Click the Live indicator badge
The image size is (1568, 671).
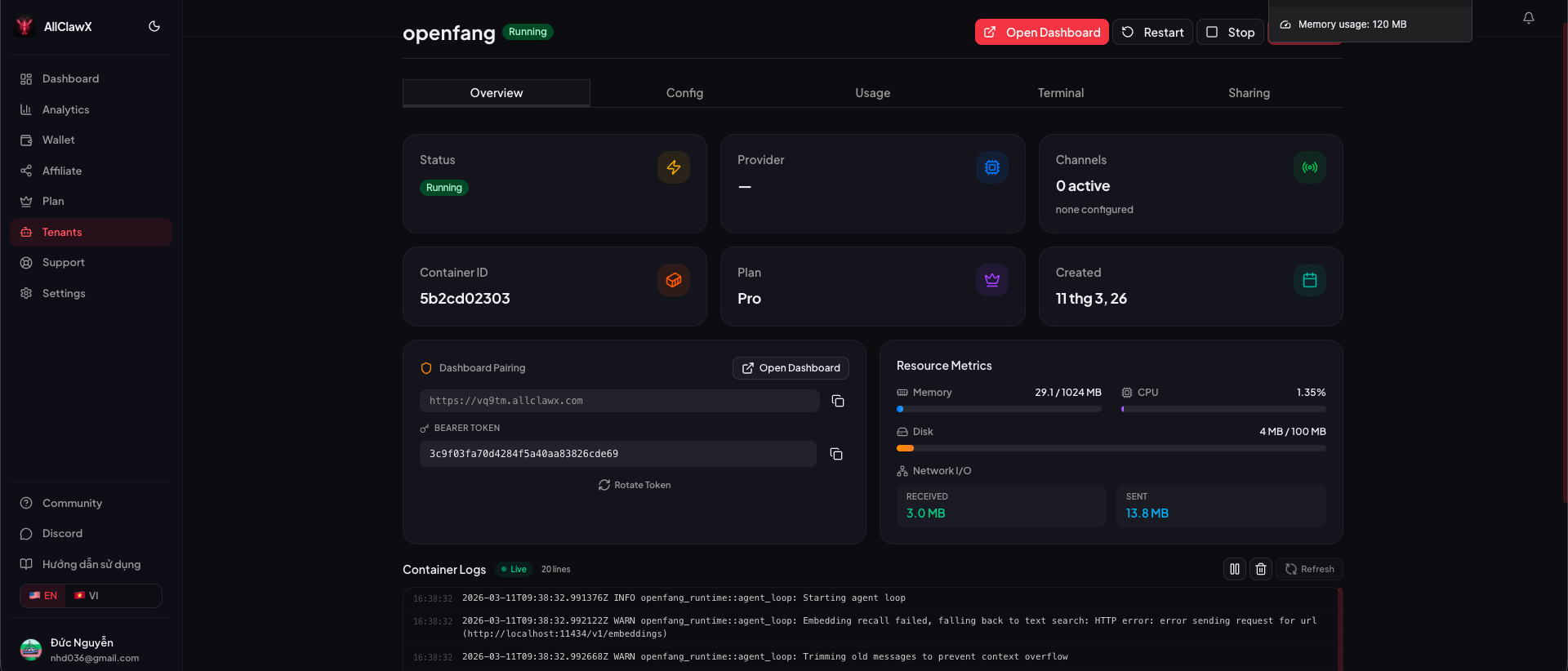[514, 569]
